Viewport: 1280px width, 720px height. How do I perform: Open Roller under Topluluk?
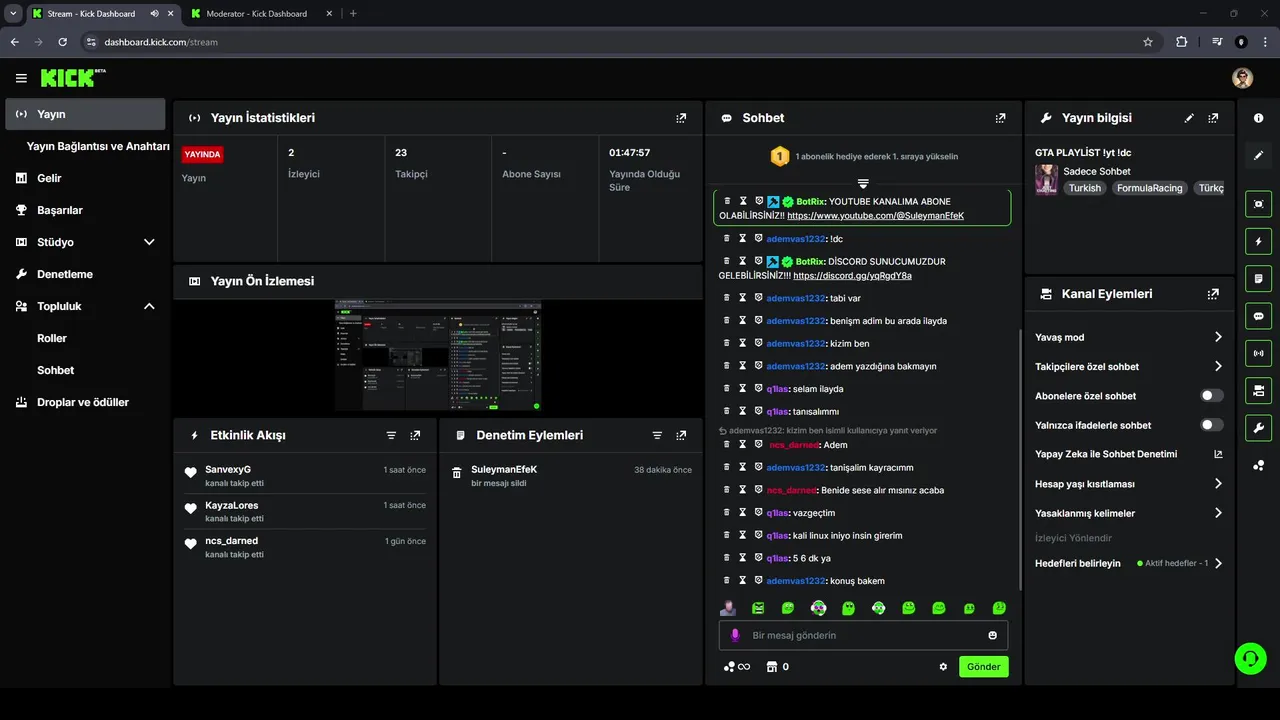point(52,338)
